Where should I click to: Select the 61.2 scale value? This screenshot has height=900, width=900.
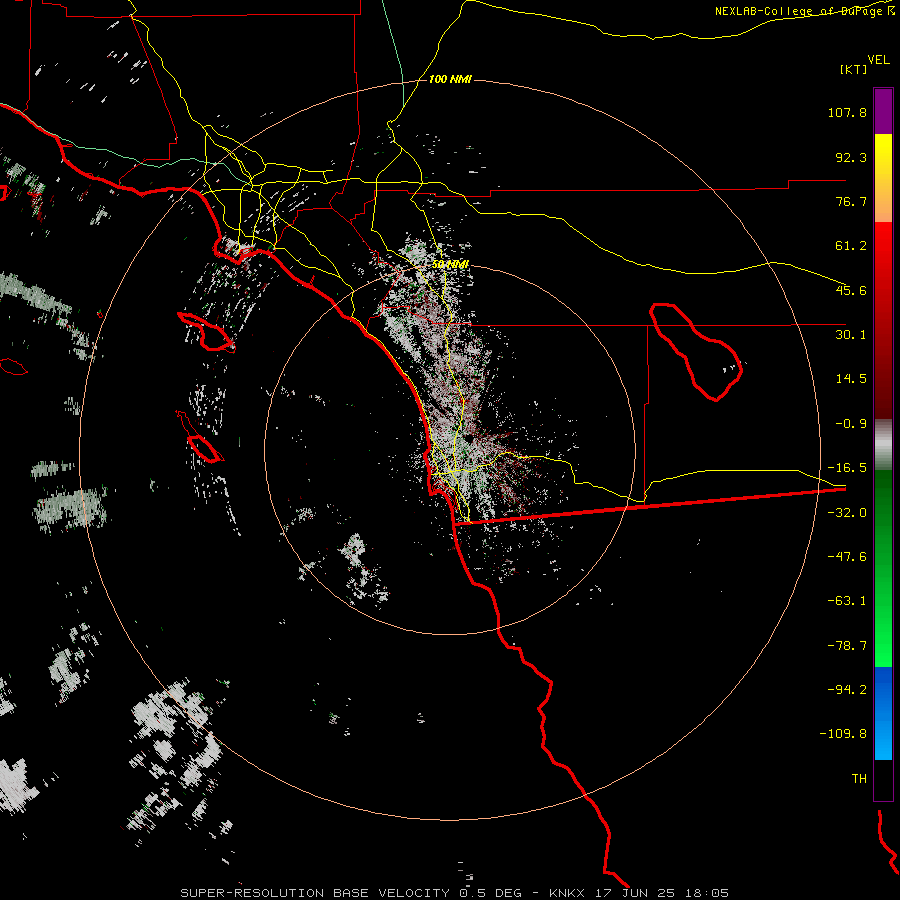point(851,246)
